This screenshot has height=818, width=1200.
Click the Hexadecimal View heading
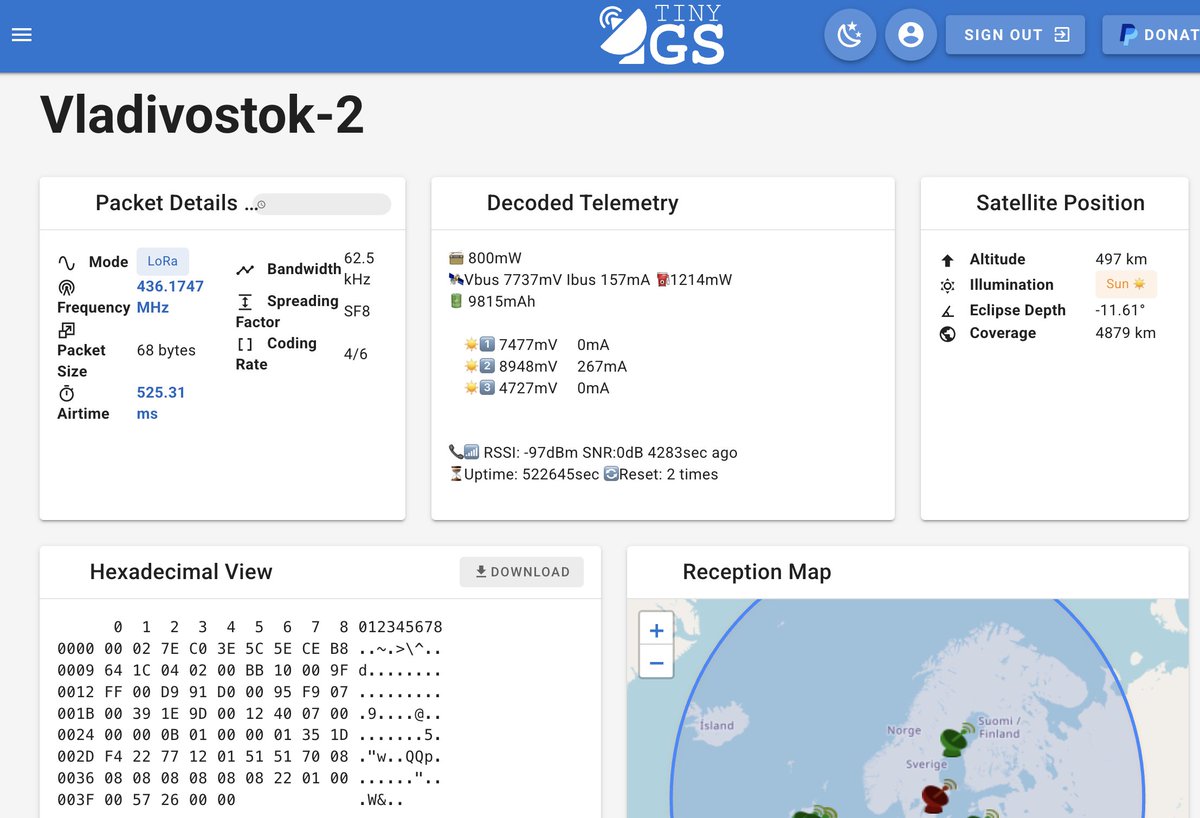(x=181, y=572)
